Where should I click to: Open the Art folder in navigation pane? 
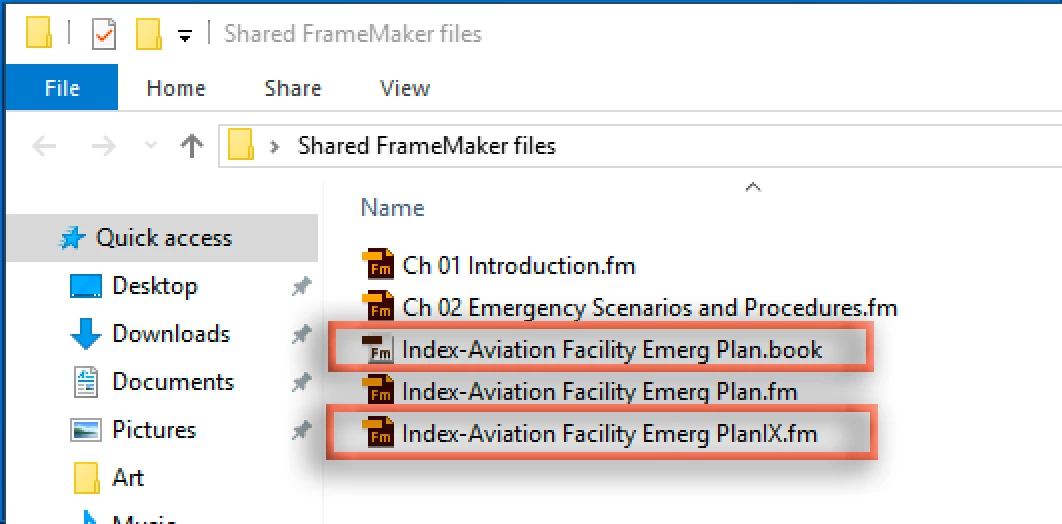[x=128, y=478]
